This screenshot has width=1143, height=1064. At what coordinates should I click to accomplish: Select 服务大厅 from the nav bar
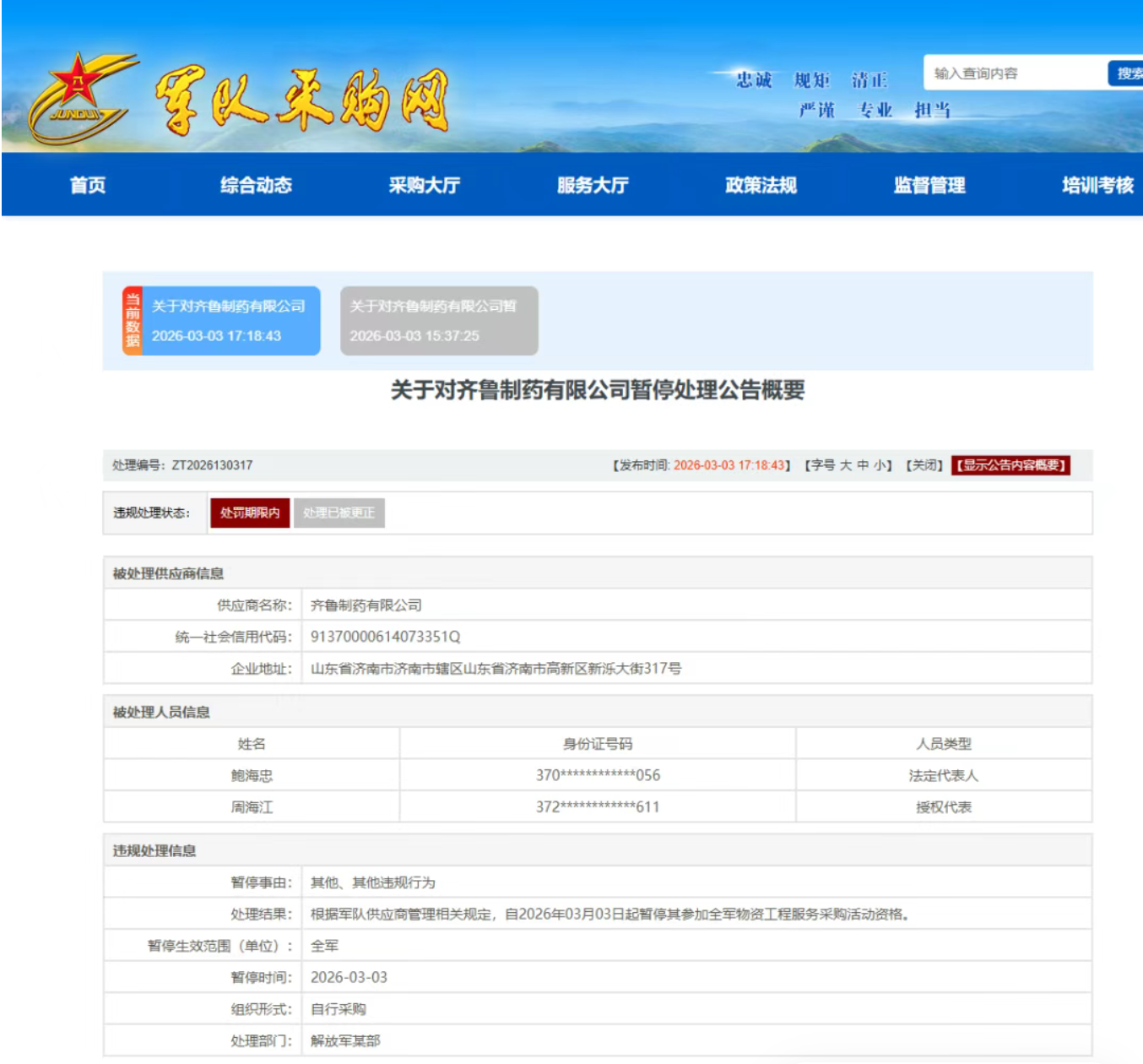(593, 185)
